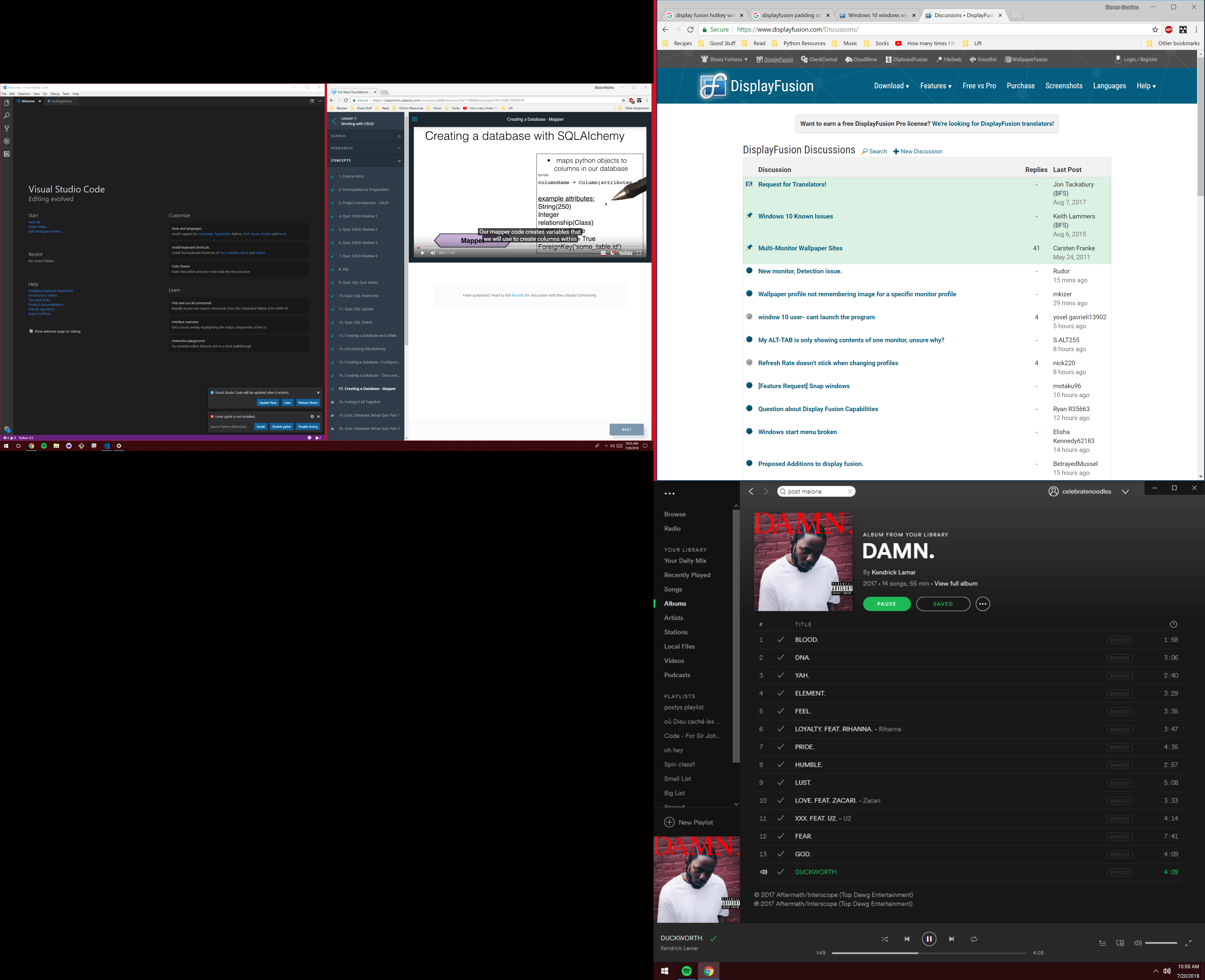Screen dimensions: 1205x980
Task: Open the Albums section in Spotify
Action: (x=675, y=604)
